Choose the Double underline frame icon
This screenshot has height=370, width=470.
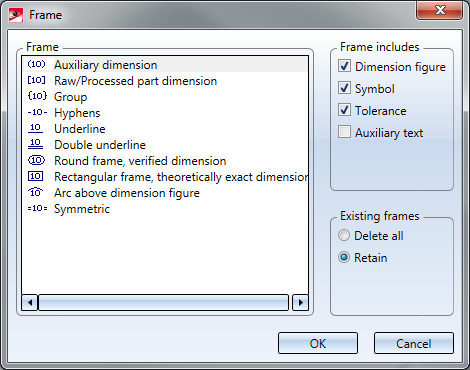(x=36, y=144)
